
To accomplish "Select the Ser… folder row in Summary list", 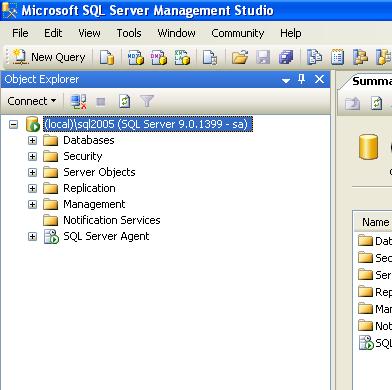I will [375, 275].
